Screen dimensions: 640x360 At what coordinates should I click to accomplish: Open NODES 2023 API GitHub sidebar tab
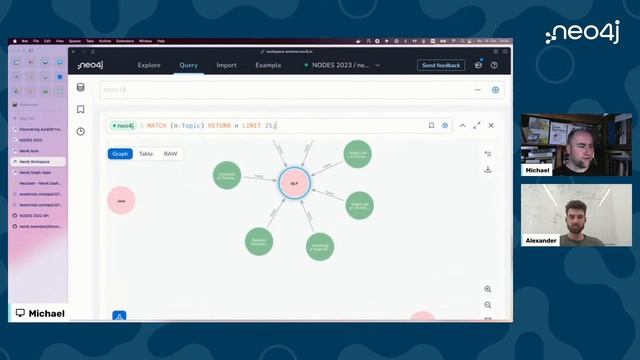pos(38,216)
